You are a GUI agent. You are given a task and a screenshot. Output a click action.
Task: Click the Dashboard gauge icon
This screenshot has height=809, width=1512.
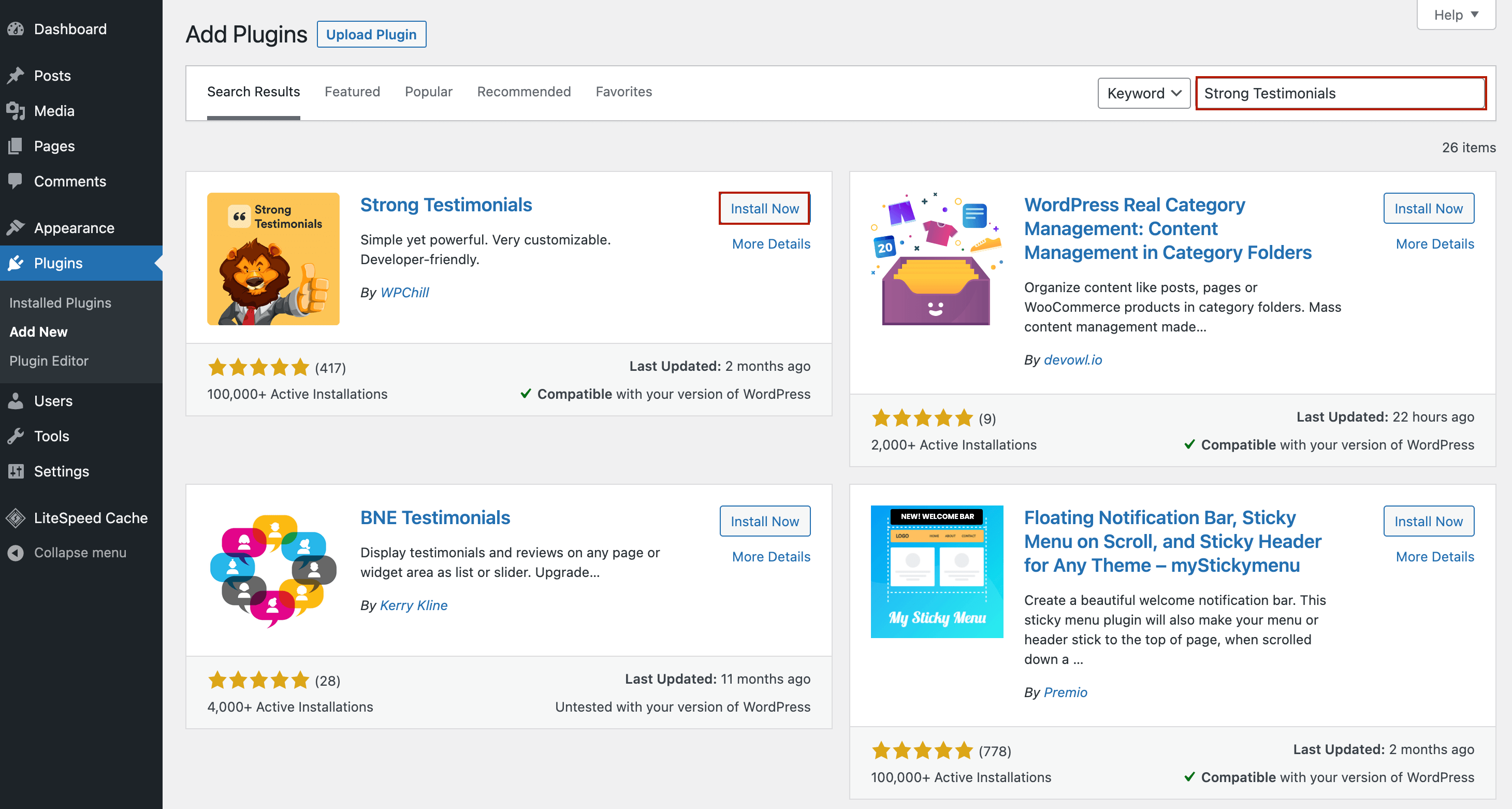point(16,29)
